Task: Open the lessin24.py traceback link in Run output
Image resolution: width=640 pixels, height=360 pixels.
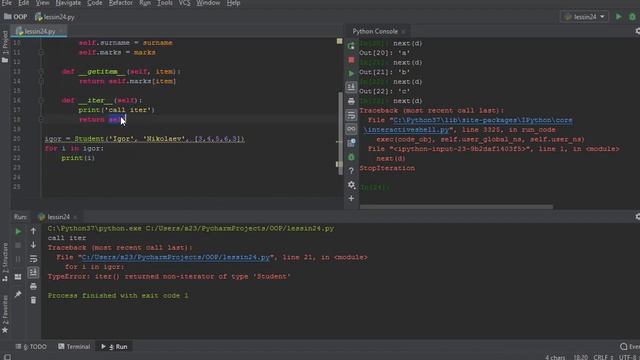Action: coord(176,257)
